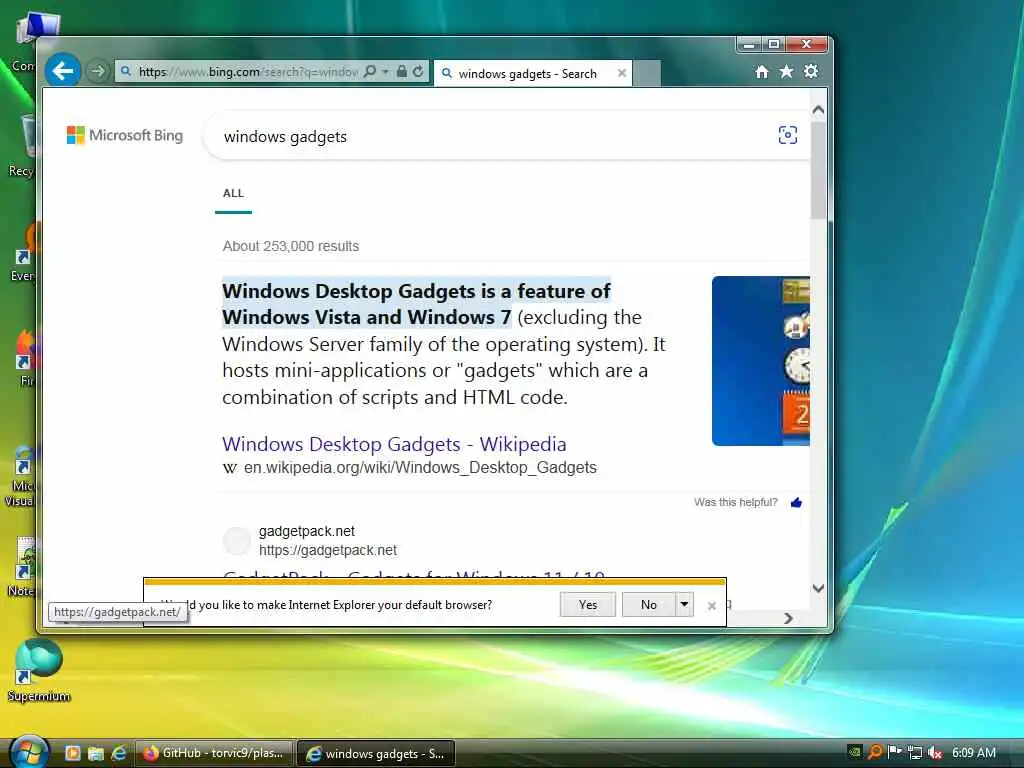Dismiss the default browser notification bar

tap(712, 606)
